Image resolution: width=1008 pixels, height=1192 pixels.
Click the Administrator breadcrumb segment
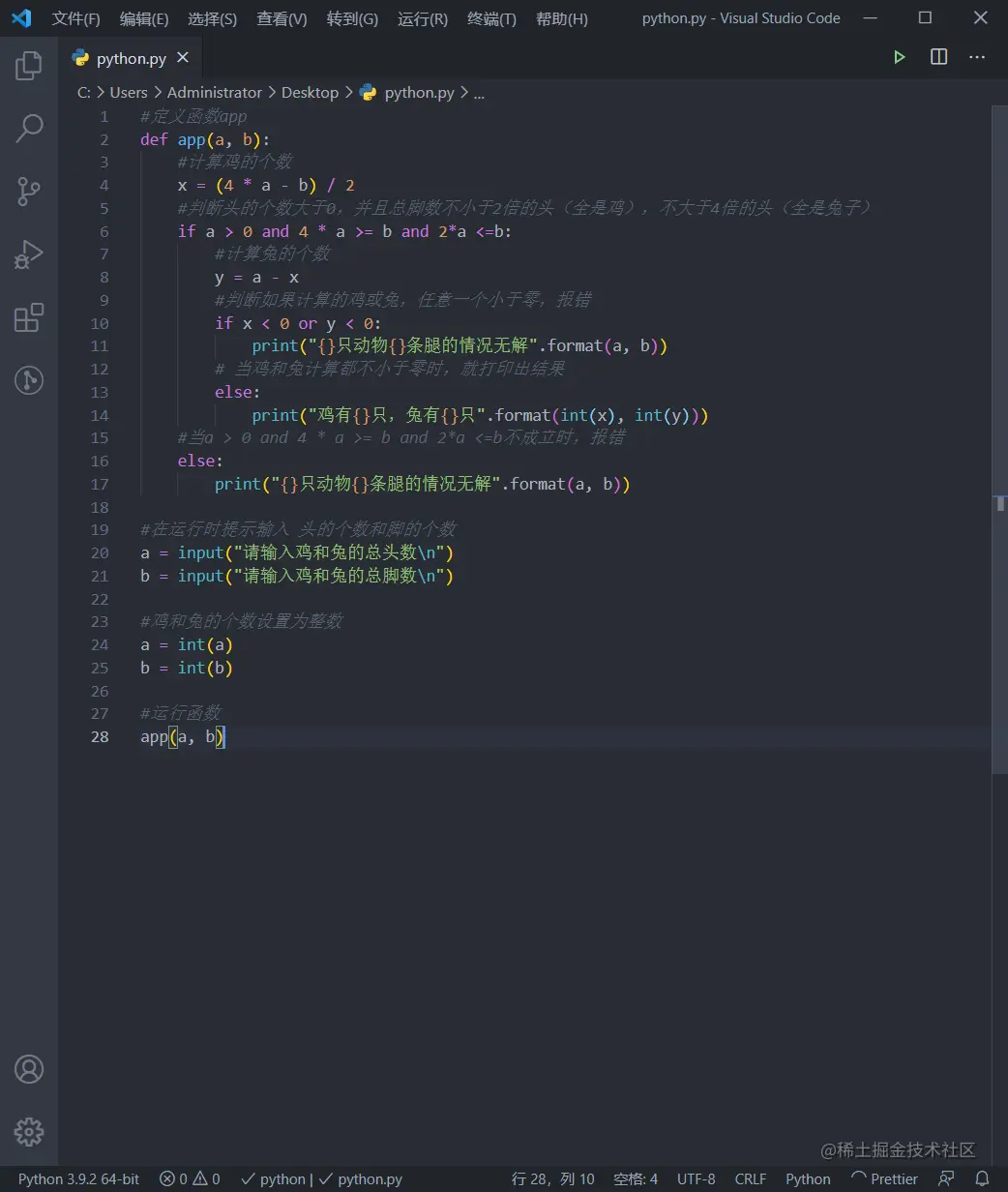click(x=215, y=93)
